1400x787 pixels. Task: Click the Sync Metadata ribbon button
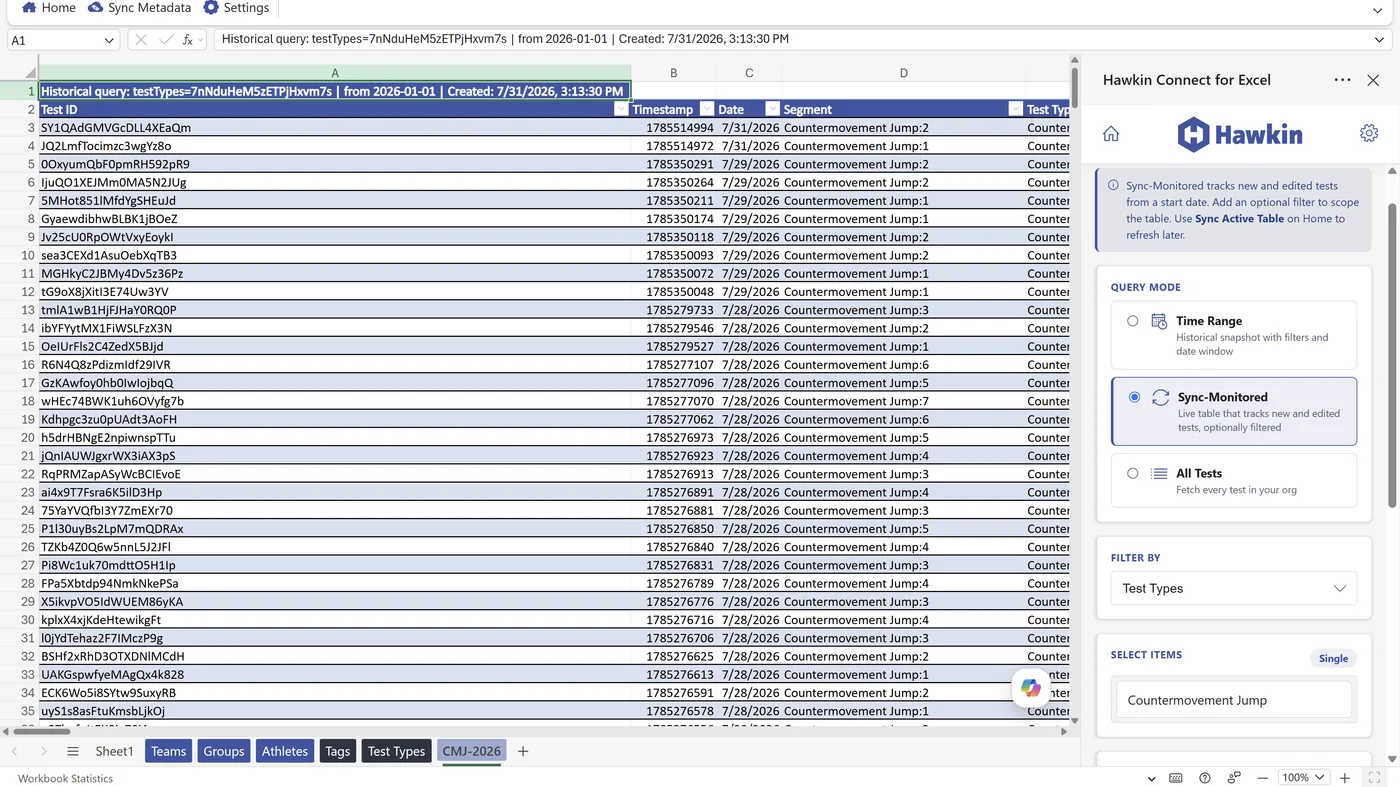[x=139, y=8]
